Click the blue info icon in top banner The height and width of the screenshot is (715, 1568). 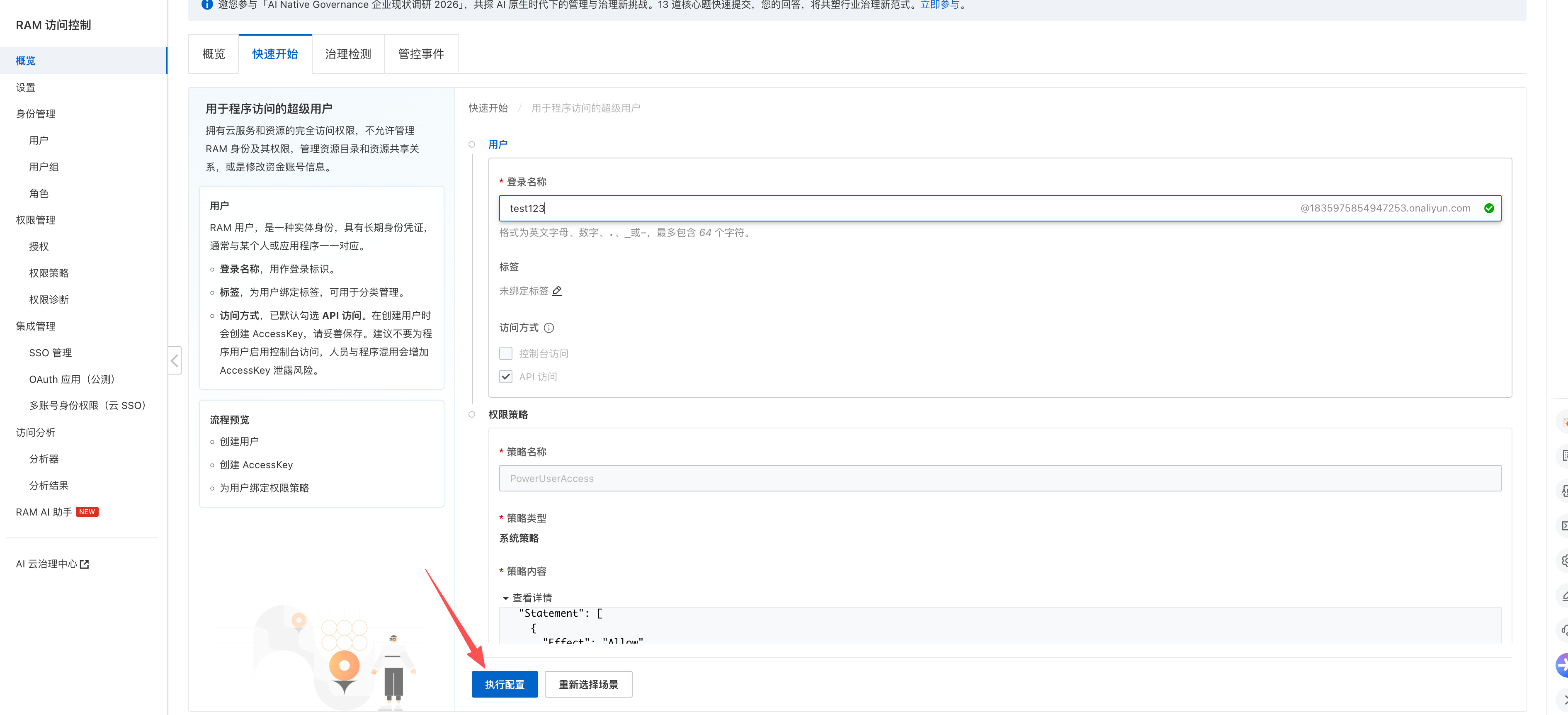click(x=207, y=5)
